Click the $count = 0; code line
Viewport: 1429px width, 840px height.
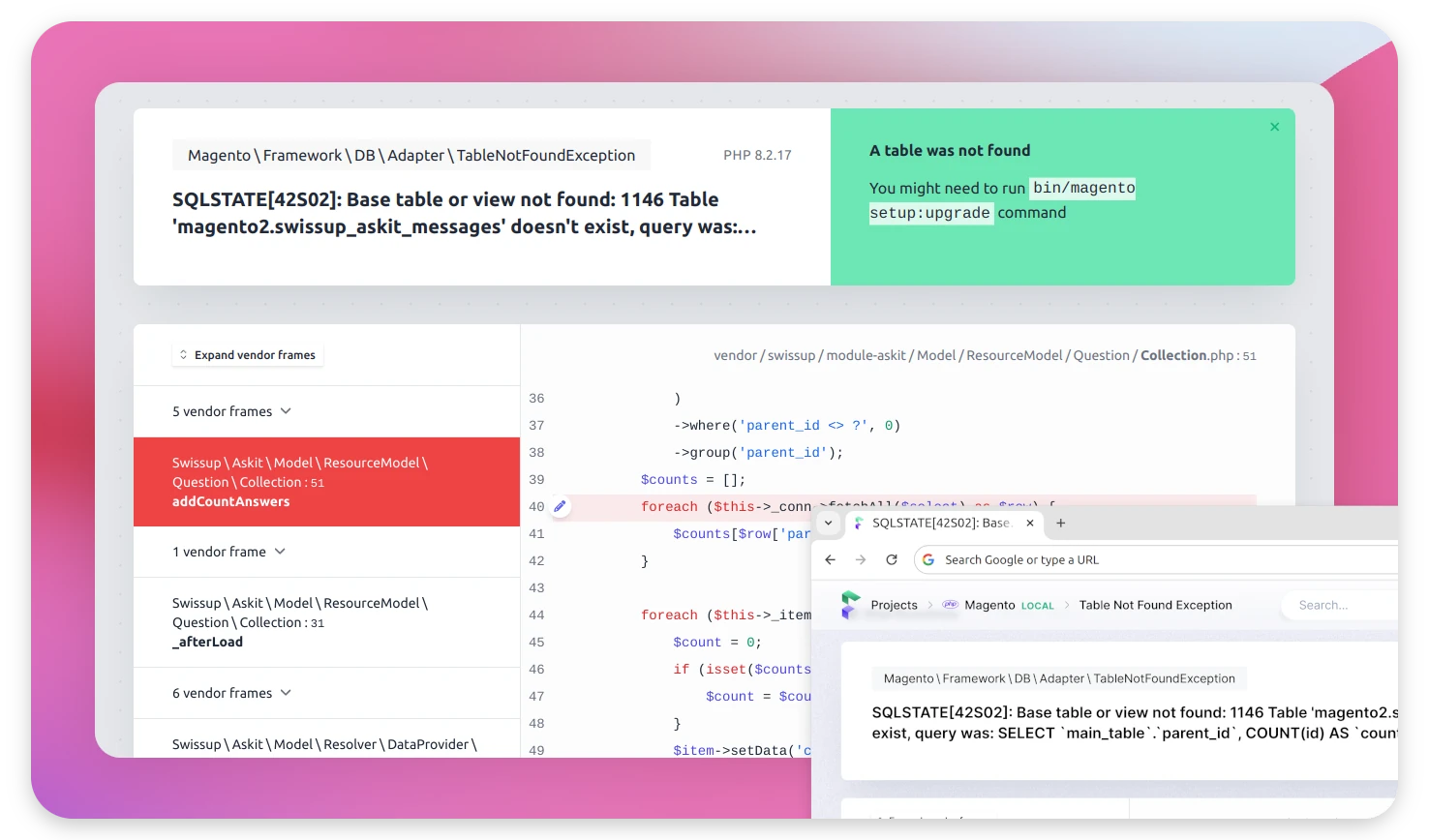pyautogui.click(x=717, y=643)
